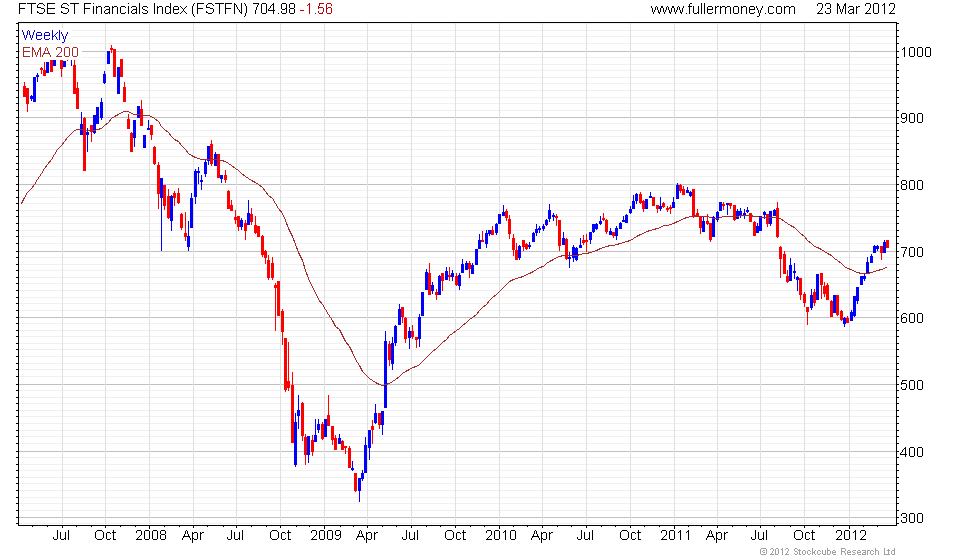Click the 400 price axis label
Viewport: 980px width, 560px height.
(x=912, y=452)
